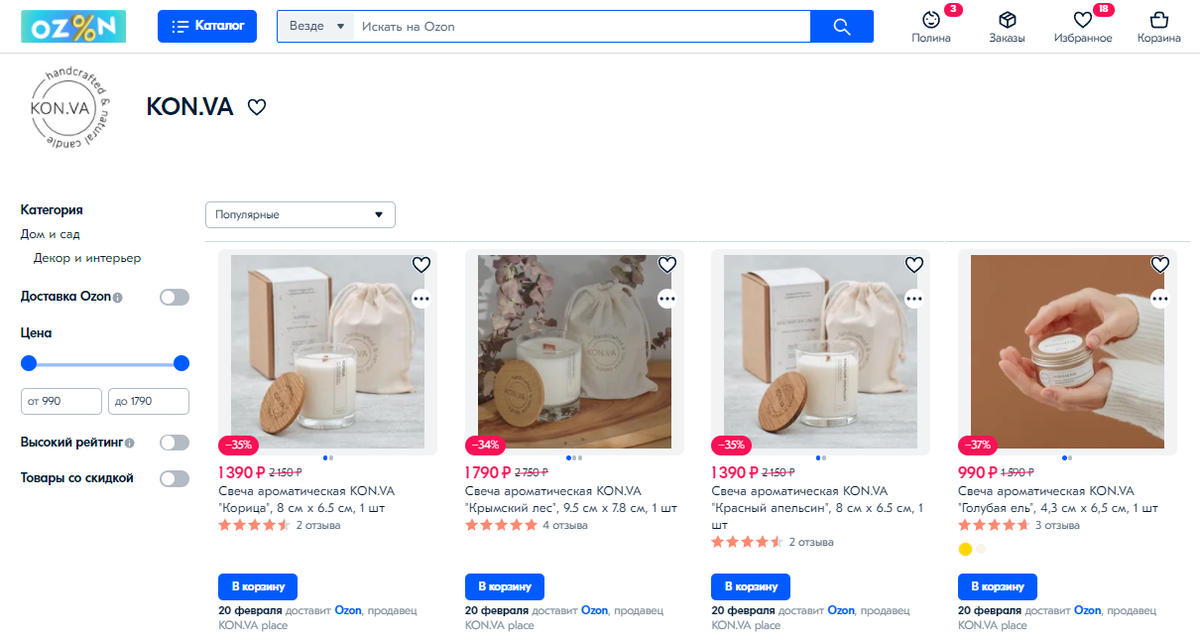The height and width of the screenshot is (643, 1200).
Task: Click left handle of price slider
Action: [29, 363]
